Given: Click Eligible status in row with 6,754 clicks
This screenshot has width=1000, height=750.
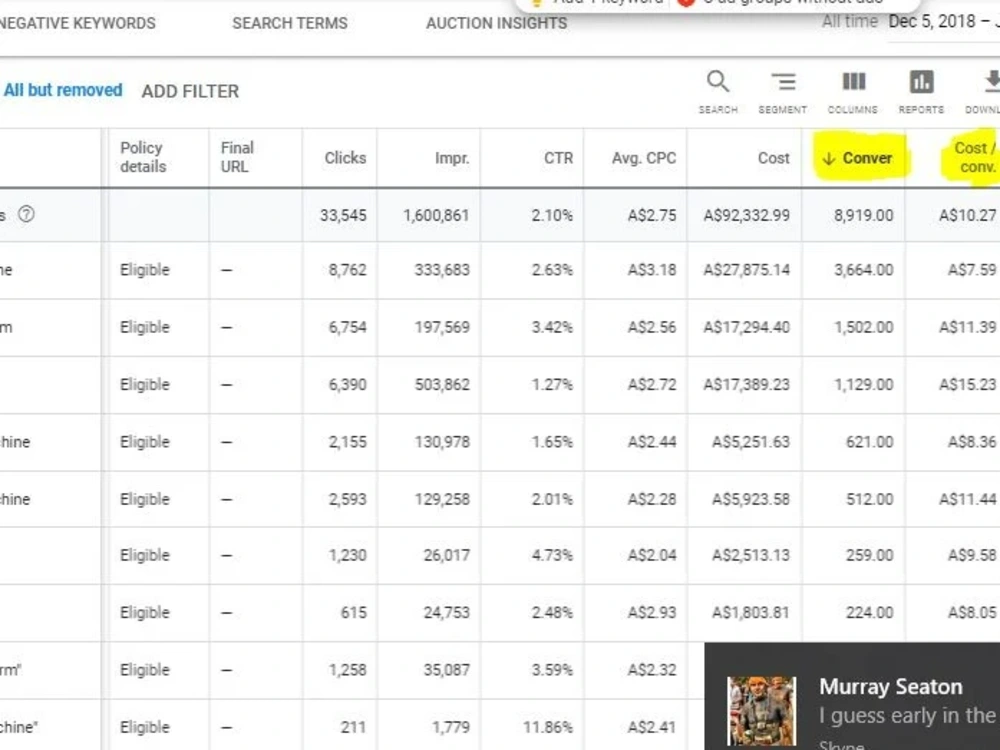Looking at the screenshot, I should [x=145, y=327].
